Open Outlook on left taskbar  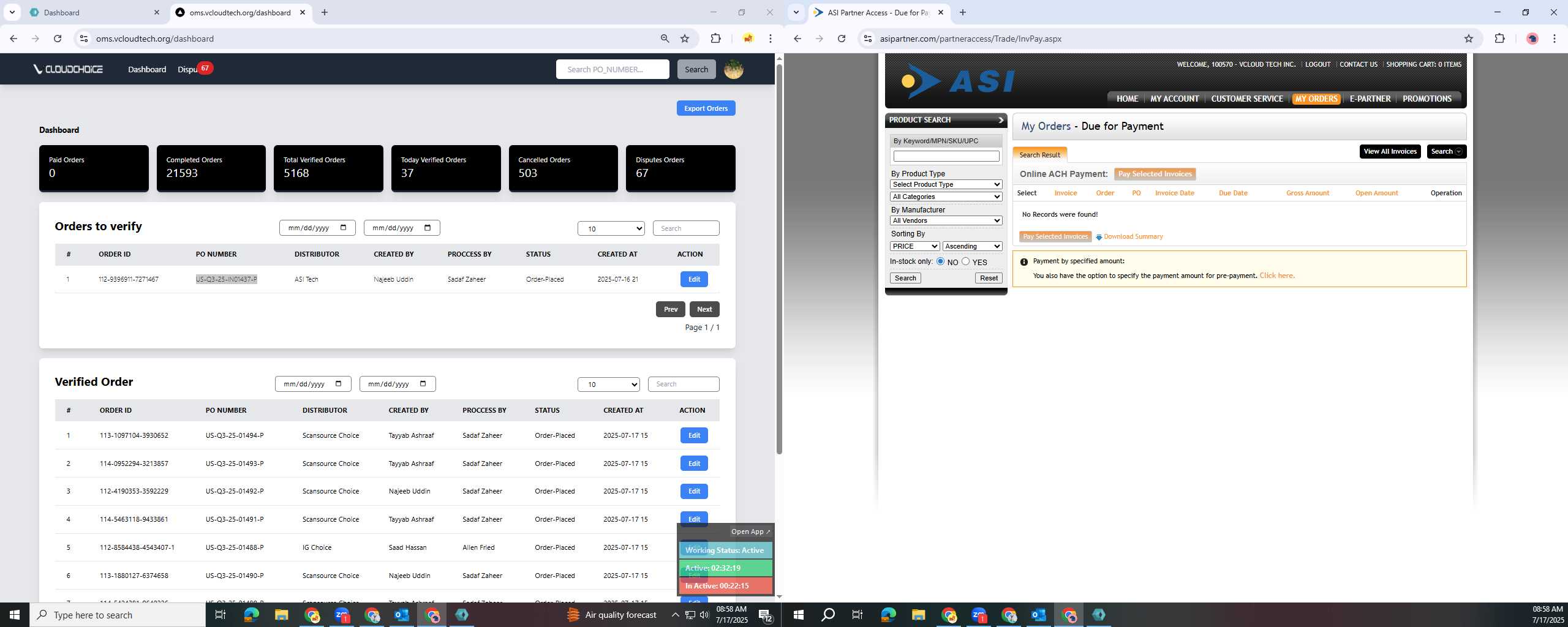(x=402, y=615)
